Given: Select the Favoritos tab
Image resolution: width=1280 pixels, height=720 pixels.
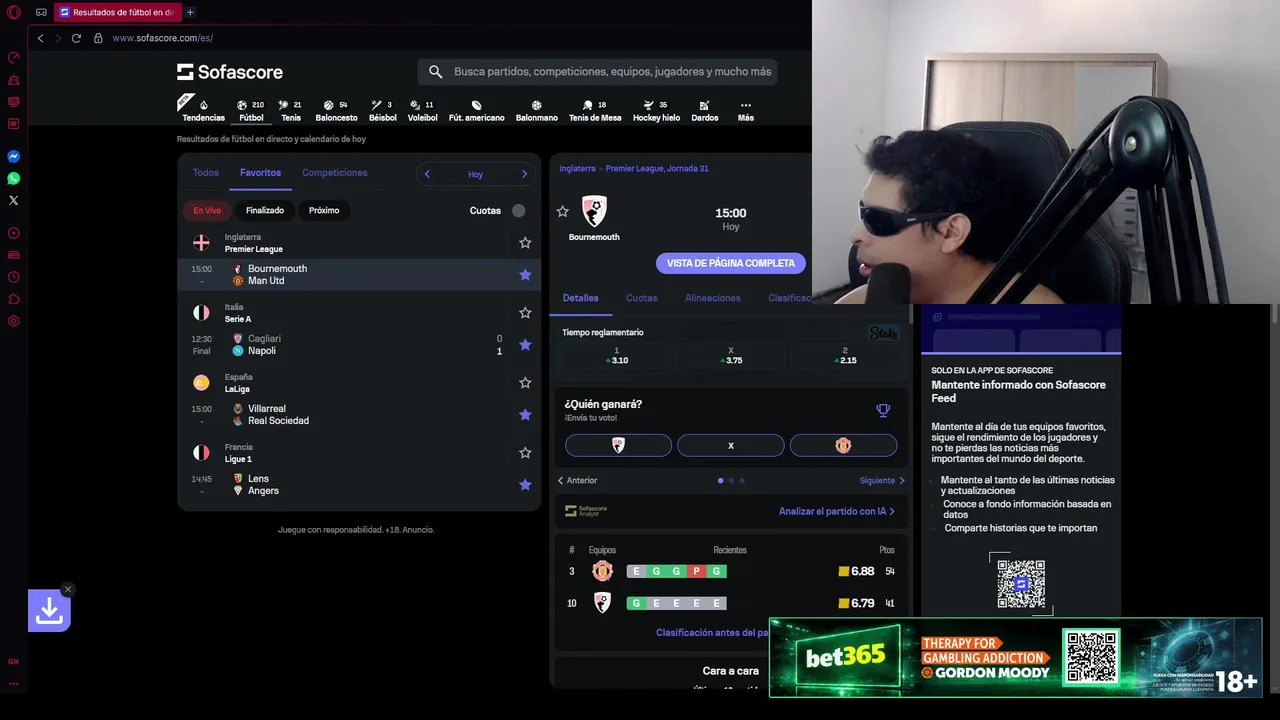Looking at the screenshot, I should pos(260,173).
